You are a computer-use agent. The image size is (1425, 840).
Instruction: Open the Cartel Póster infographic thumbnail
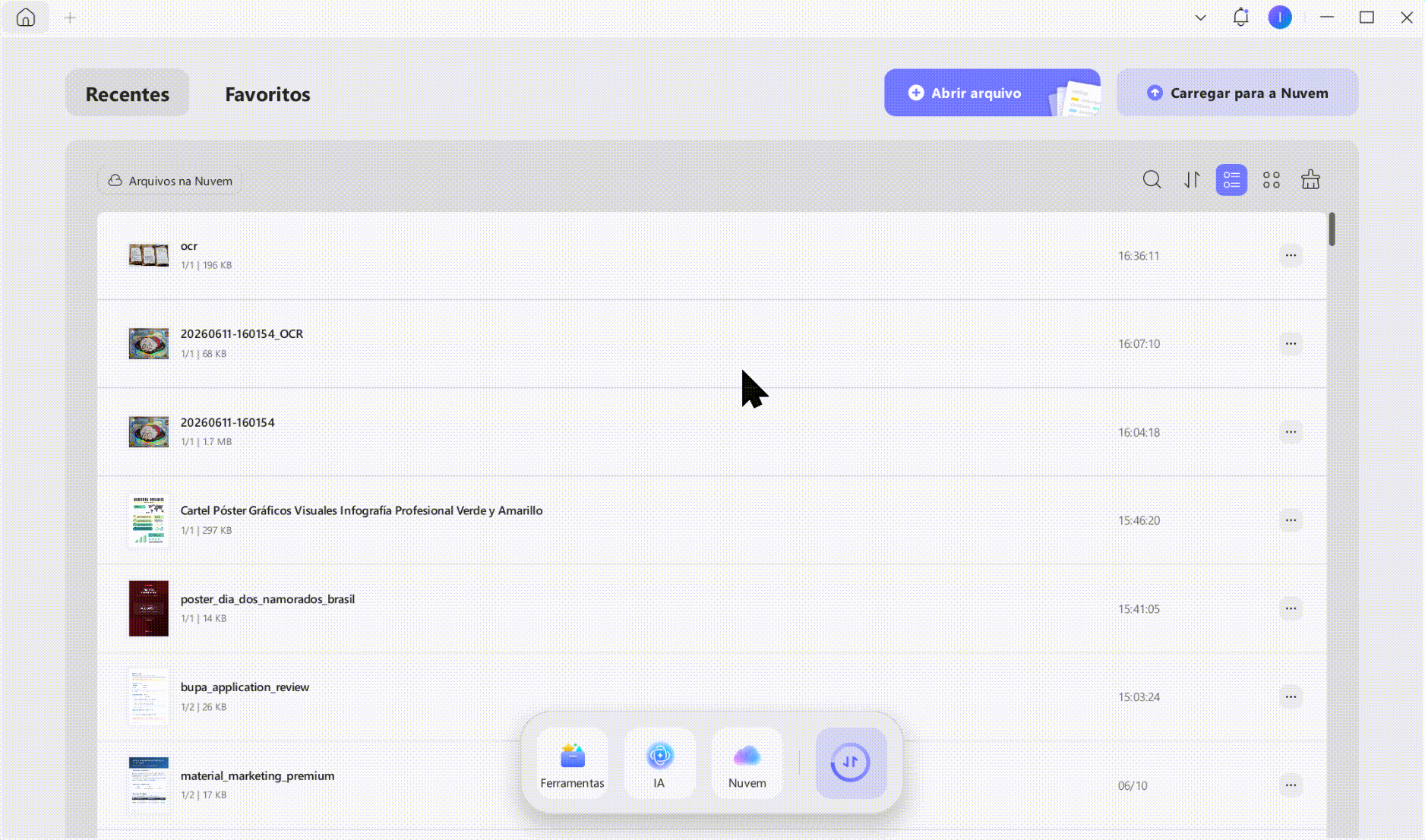pyautogui.click(x=149, y=520)
